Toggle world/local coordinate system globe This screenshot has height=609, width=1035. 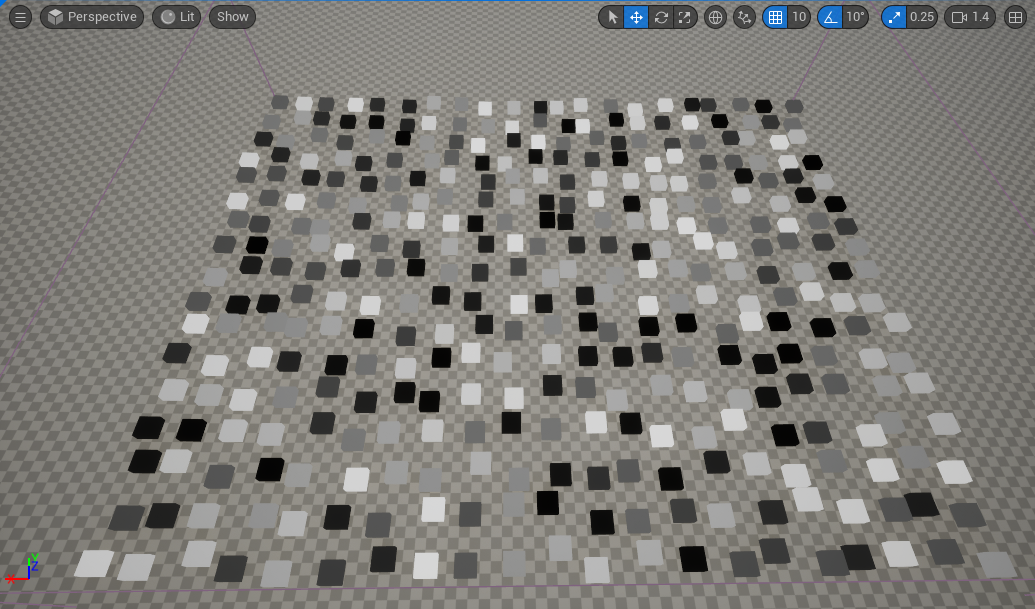coord(715,17)
